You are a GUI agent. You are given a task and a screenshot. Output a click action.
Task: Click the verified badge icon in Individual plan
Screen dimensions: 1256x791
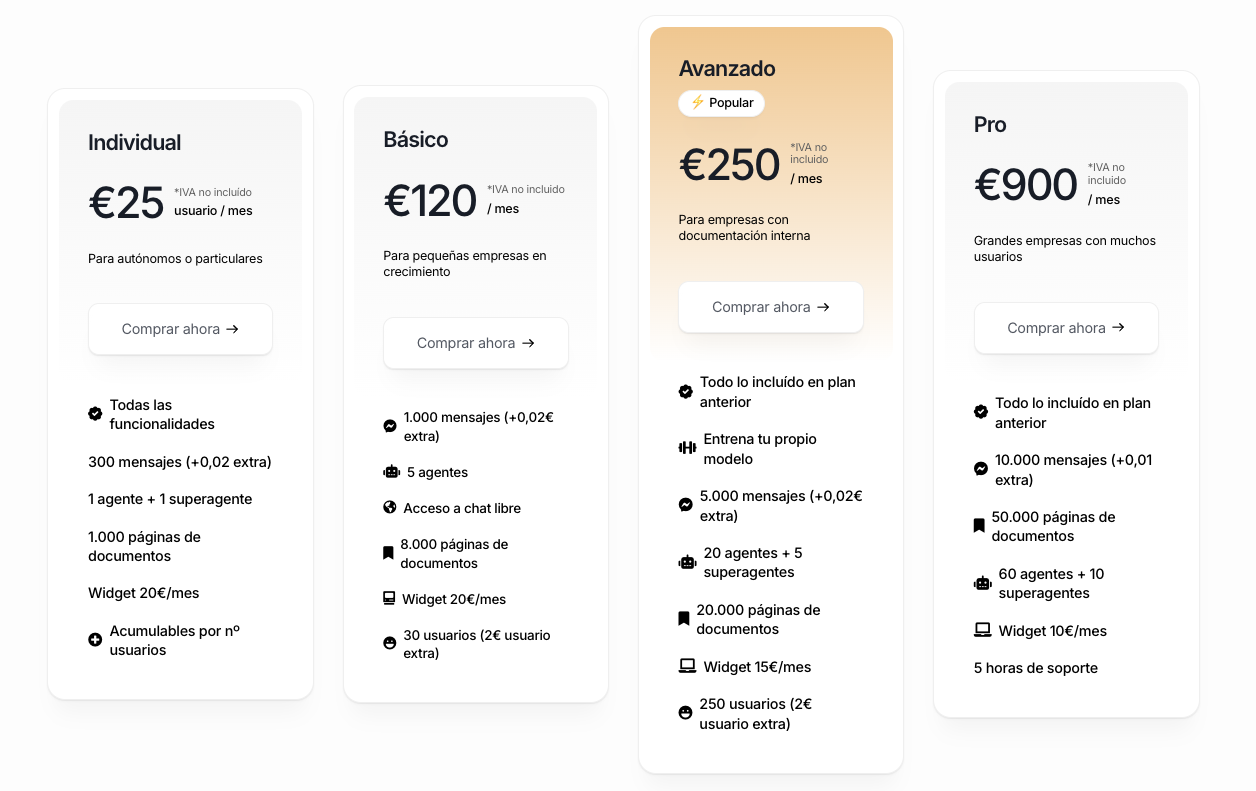click(95, 414)
